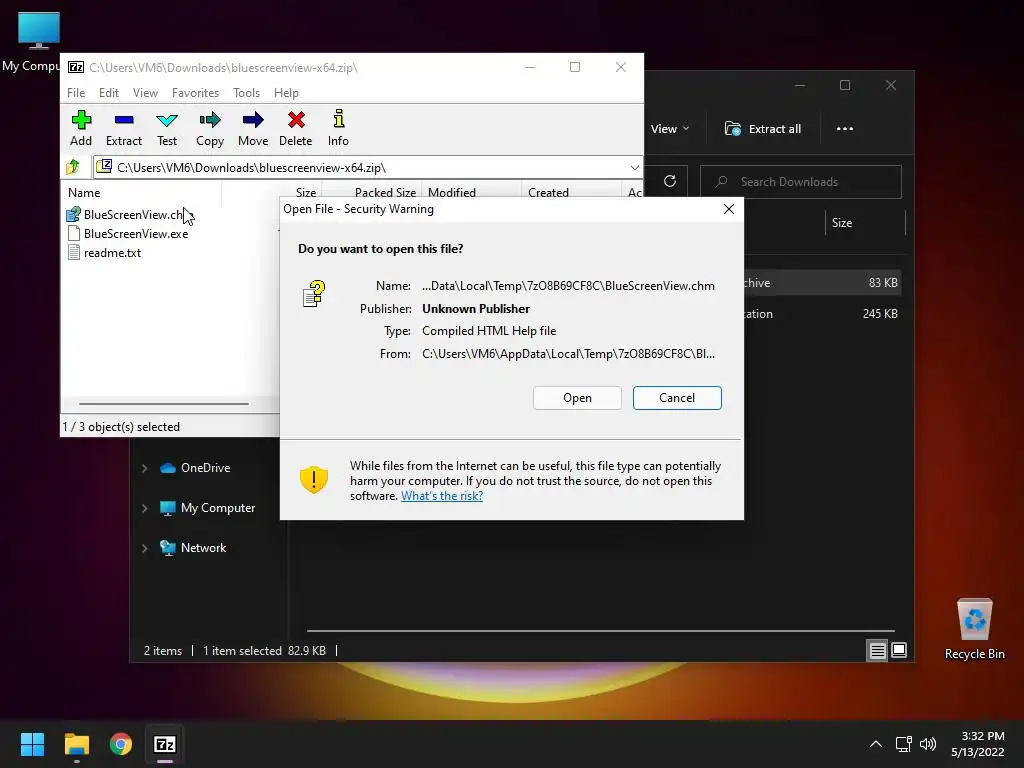1024x768 pixels.
Task: Click the Add toolbar icon in 7-Zip
Action: tap(81, 128)
